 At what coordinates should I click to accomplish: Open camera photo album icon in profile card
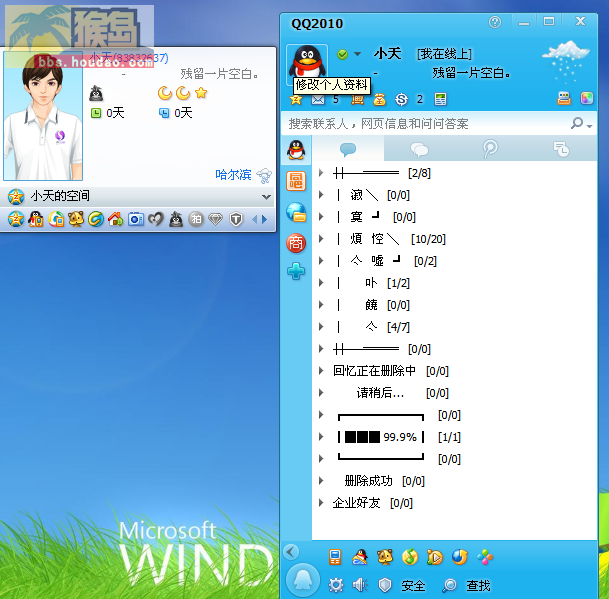[x=136, y=219]
